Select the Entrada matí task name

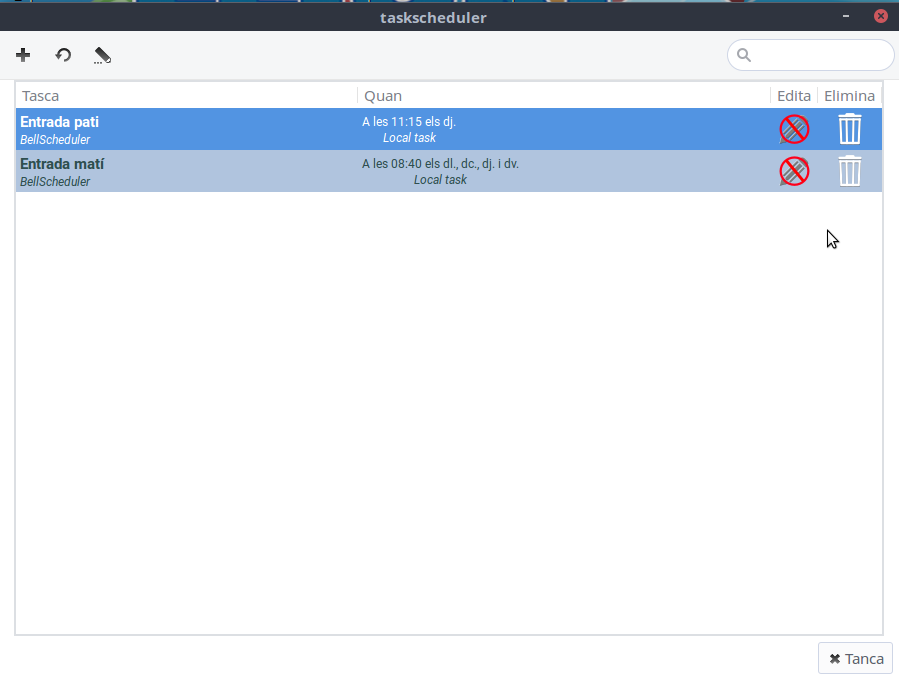tap(62, 164)
